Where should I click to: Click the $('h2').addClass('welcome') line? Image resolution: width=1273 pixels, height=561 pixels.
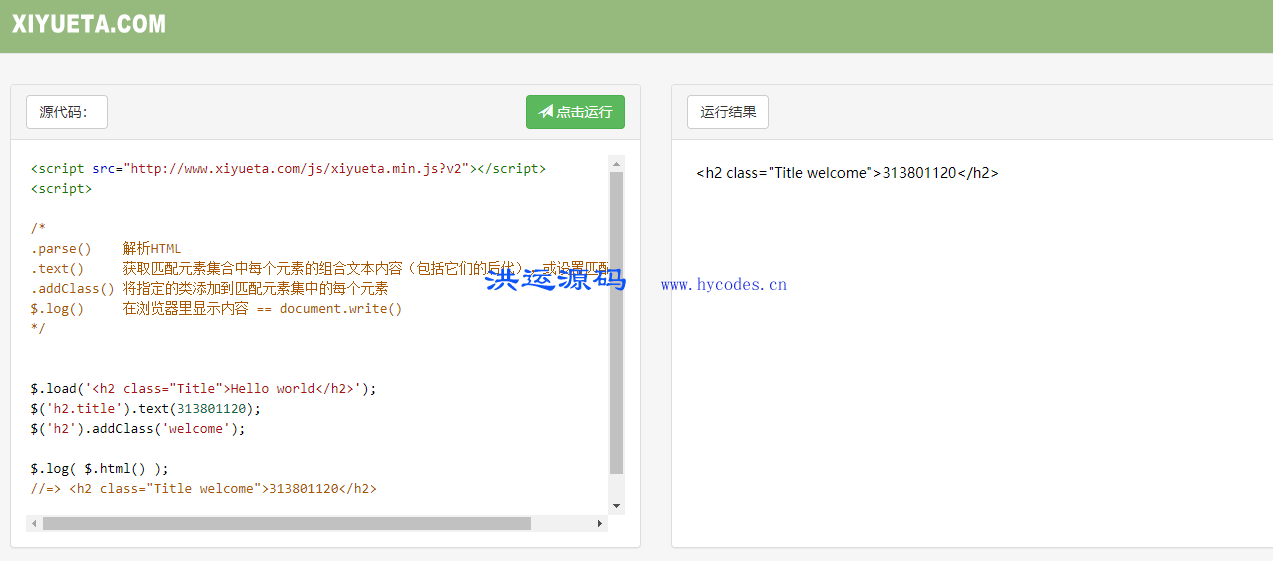click(x=138, y=428)
